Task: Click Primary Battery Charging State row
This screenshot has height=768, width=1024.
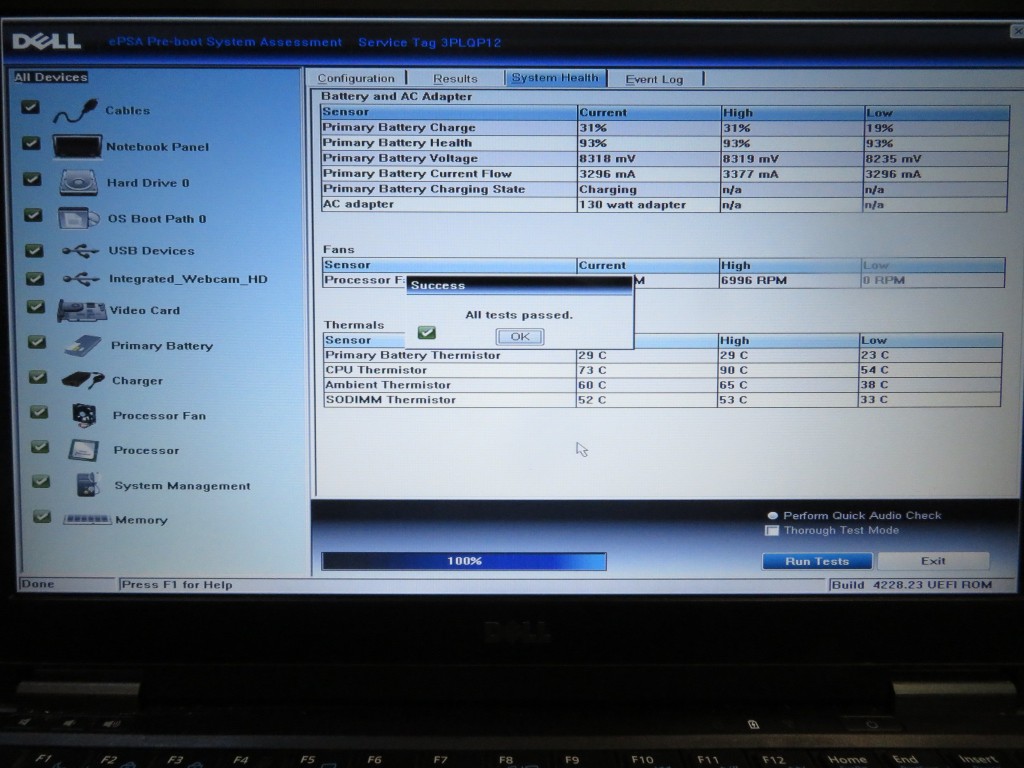Action: click(x=664, y=189)
